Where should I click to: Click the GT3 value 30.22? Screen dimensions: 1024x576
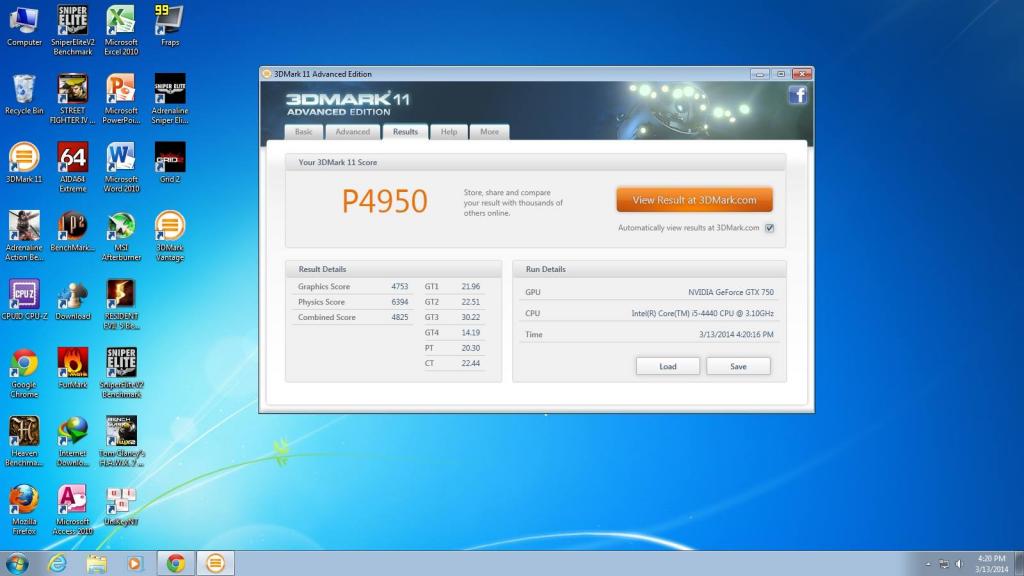[470, 317]
